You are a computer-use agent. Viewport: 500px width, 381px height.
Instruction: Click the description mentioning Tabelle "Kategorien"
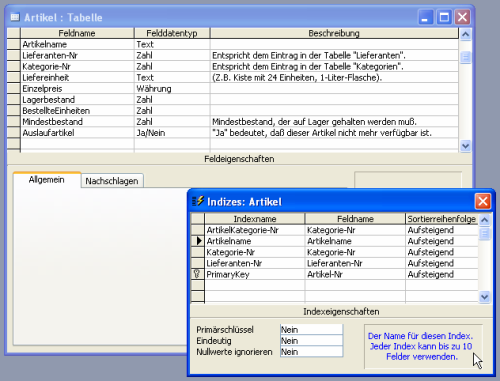point(334,66)
